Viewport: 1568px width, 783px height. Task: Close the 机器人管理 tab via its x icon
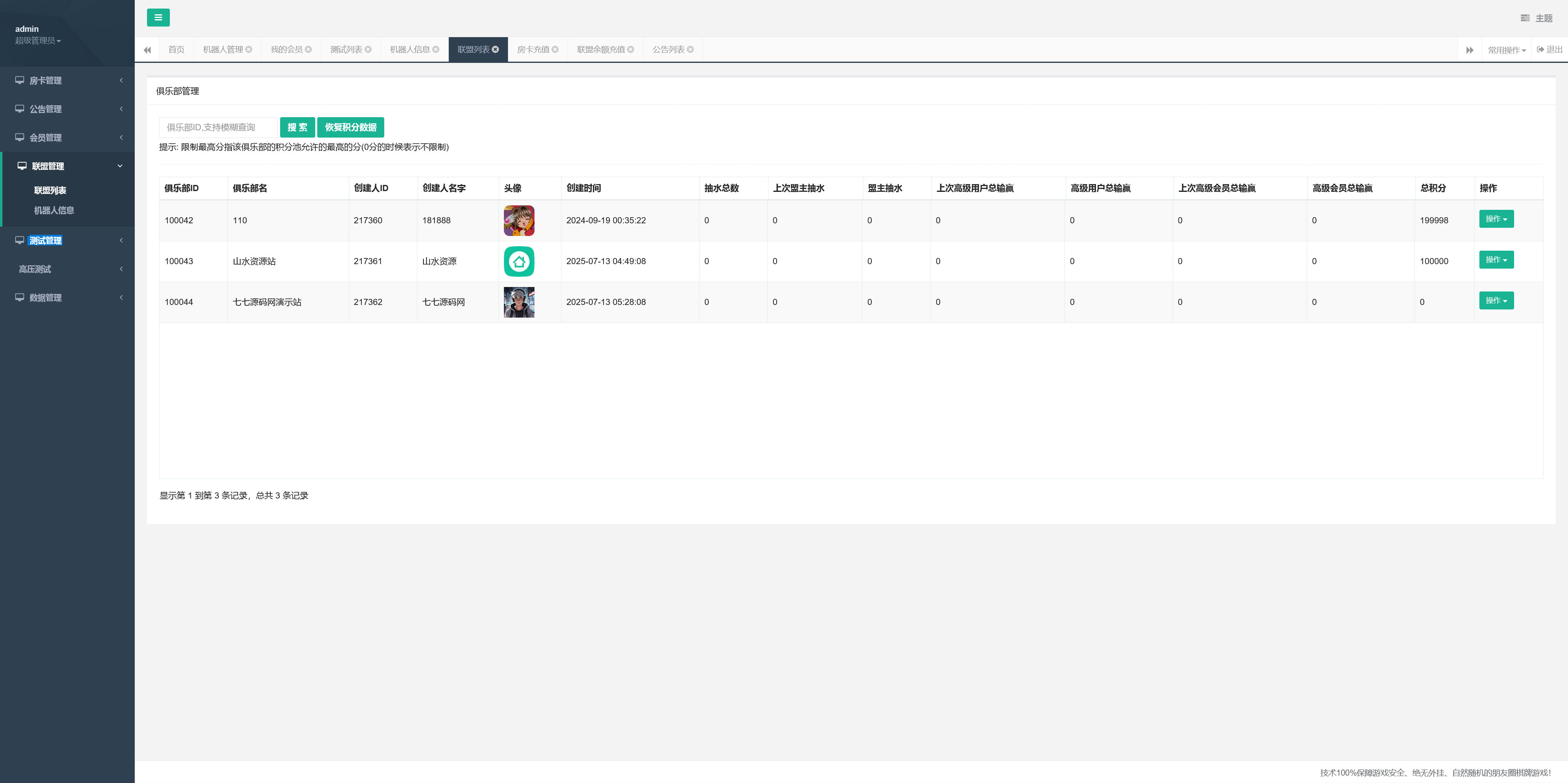click(249, 50)
